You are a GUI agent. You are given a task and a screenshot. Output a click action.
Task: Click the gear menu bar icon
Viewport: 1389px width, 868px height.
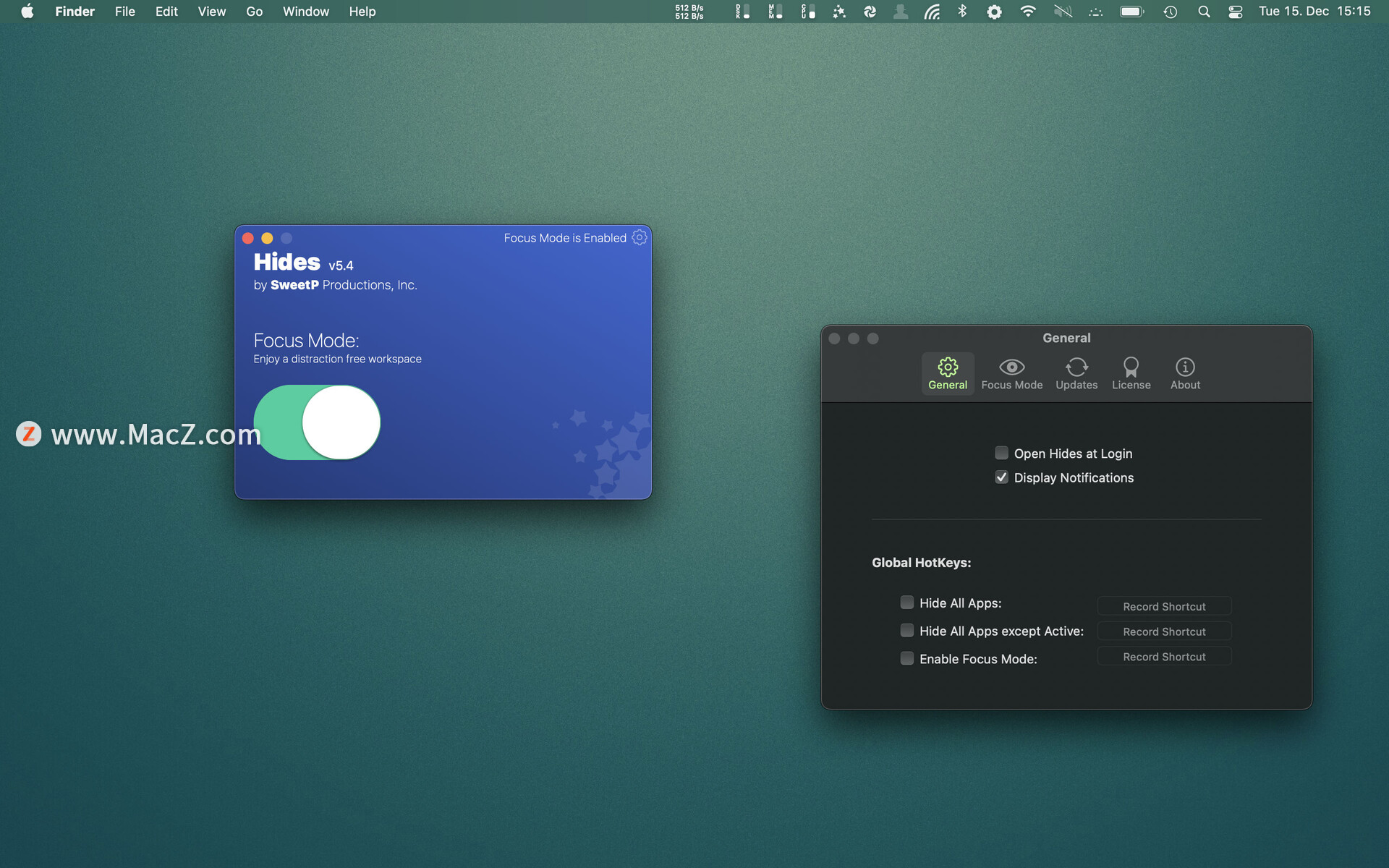point(995,12)
